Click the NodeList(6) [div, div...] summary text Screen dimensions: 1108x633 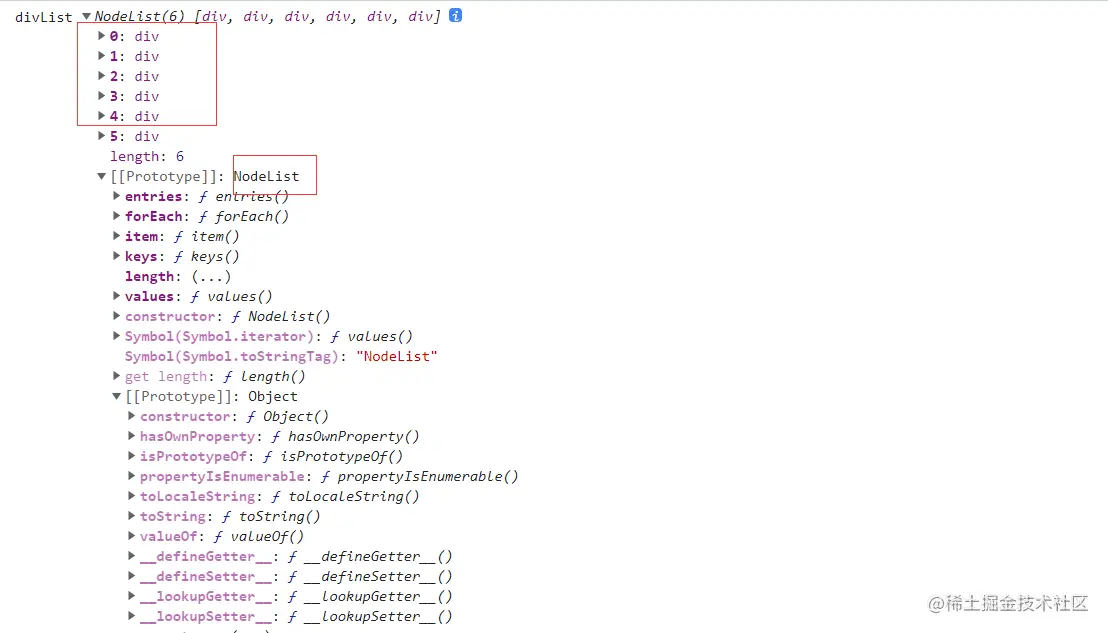point(267,16)
